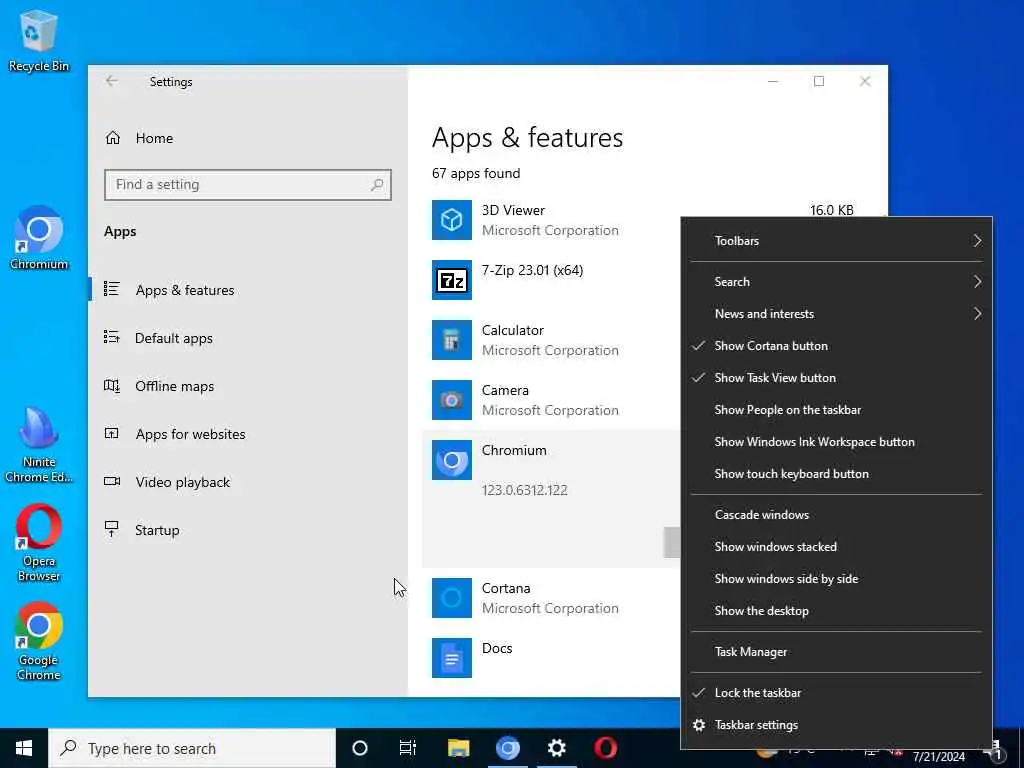Open Startup settings
1024x768 pixels.
(248, 530)
